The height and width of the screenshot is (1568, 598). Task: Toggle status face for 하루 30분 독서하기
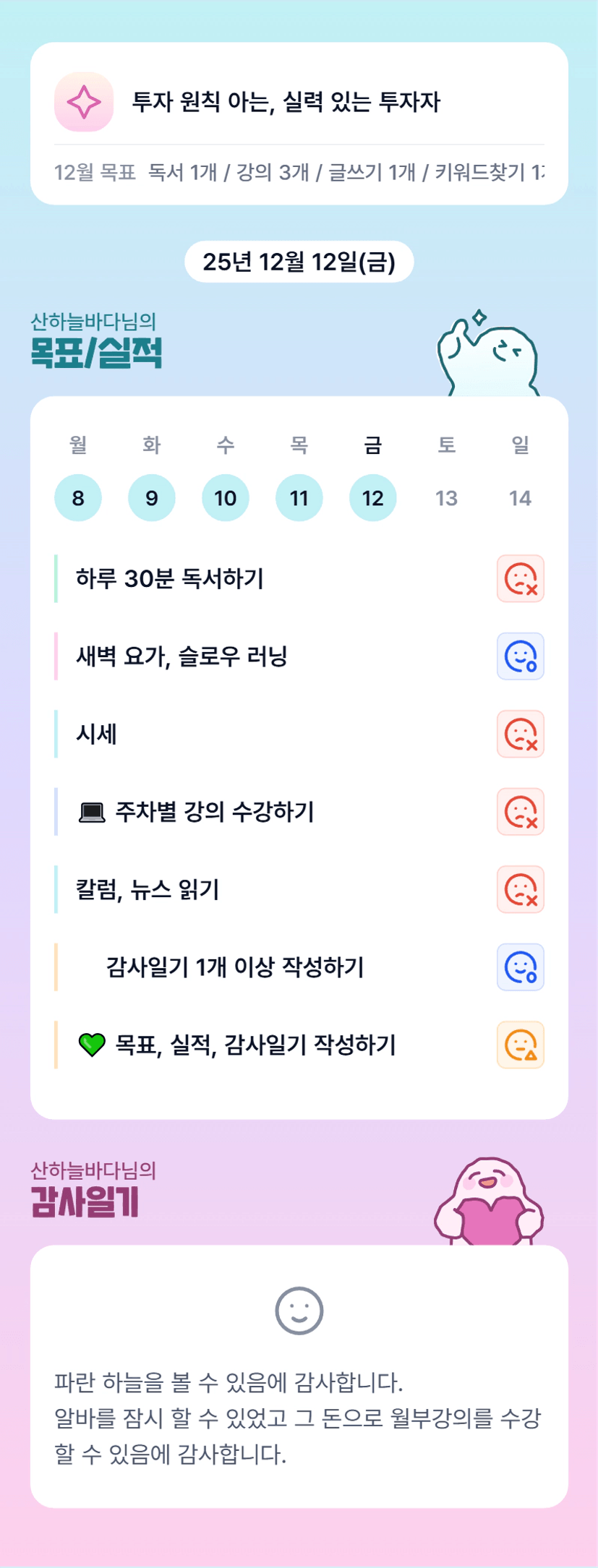point(520,578)
